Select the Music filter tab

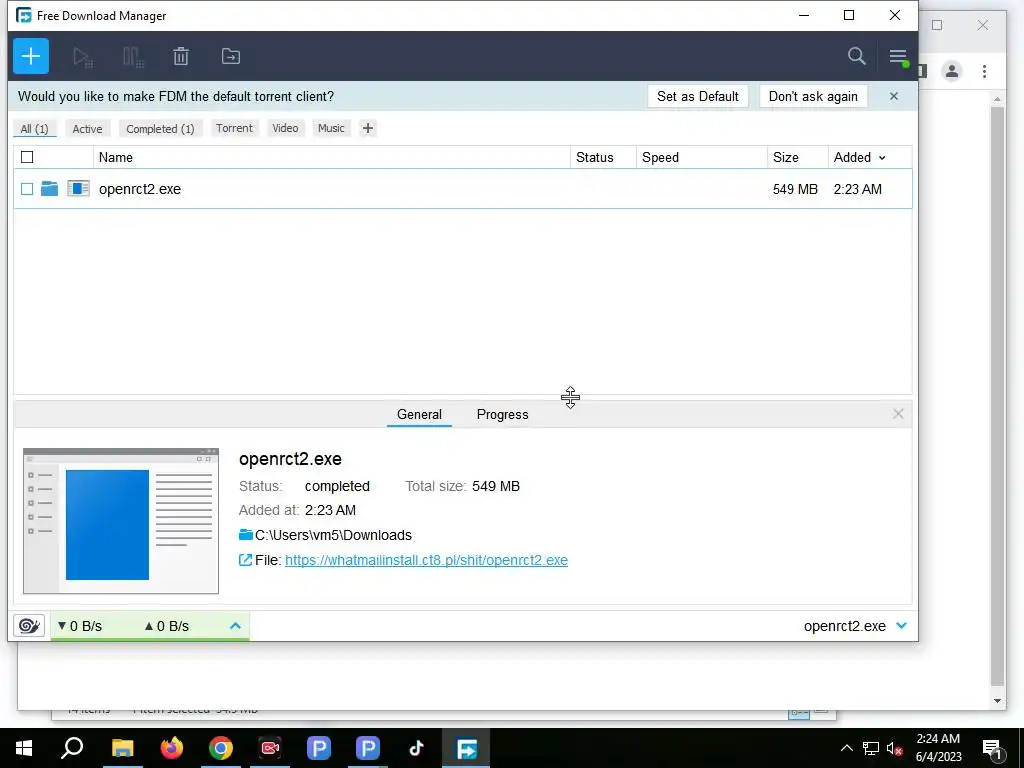[x=331, y=128]
